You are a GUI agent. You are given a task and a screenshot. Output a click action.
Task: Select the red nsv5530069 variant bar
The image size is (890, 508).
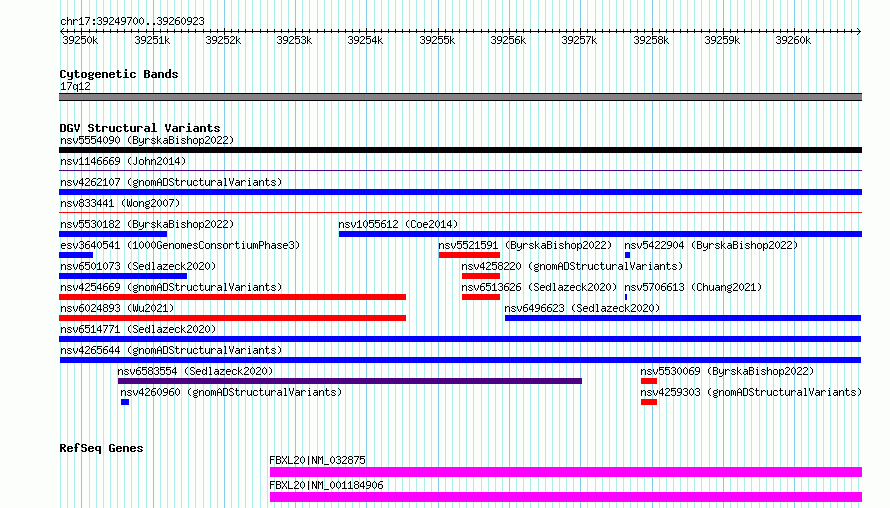click(649, 381)
